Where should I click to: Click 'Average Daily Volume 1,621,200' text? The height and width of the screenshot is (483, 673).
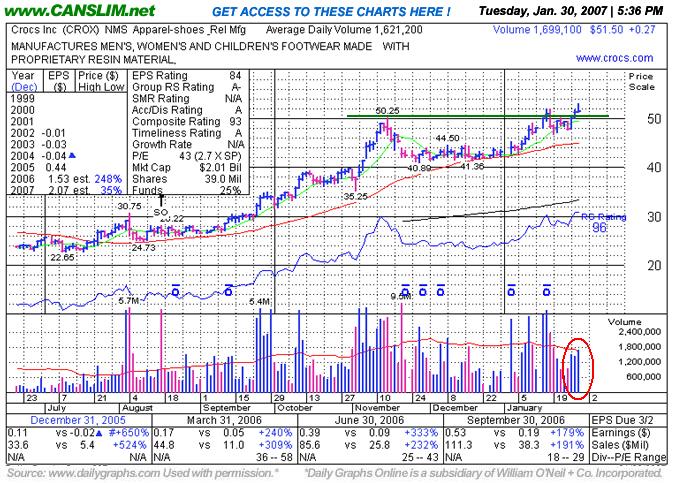pyautogui.click(x=344, y=30)
